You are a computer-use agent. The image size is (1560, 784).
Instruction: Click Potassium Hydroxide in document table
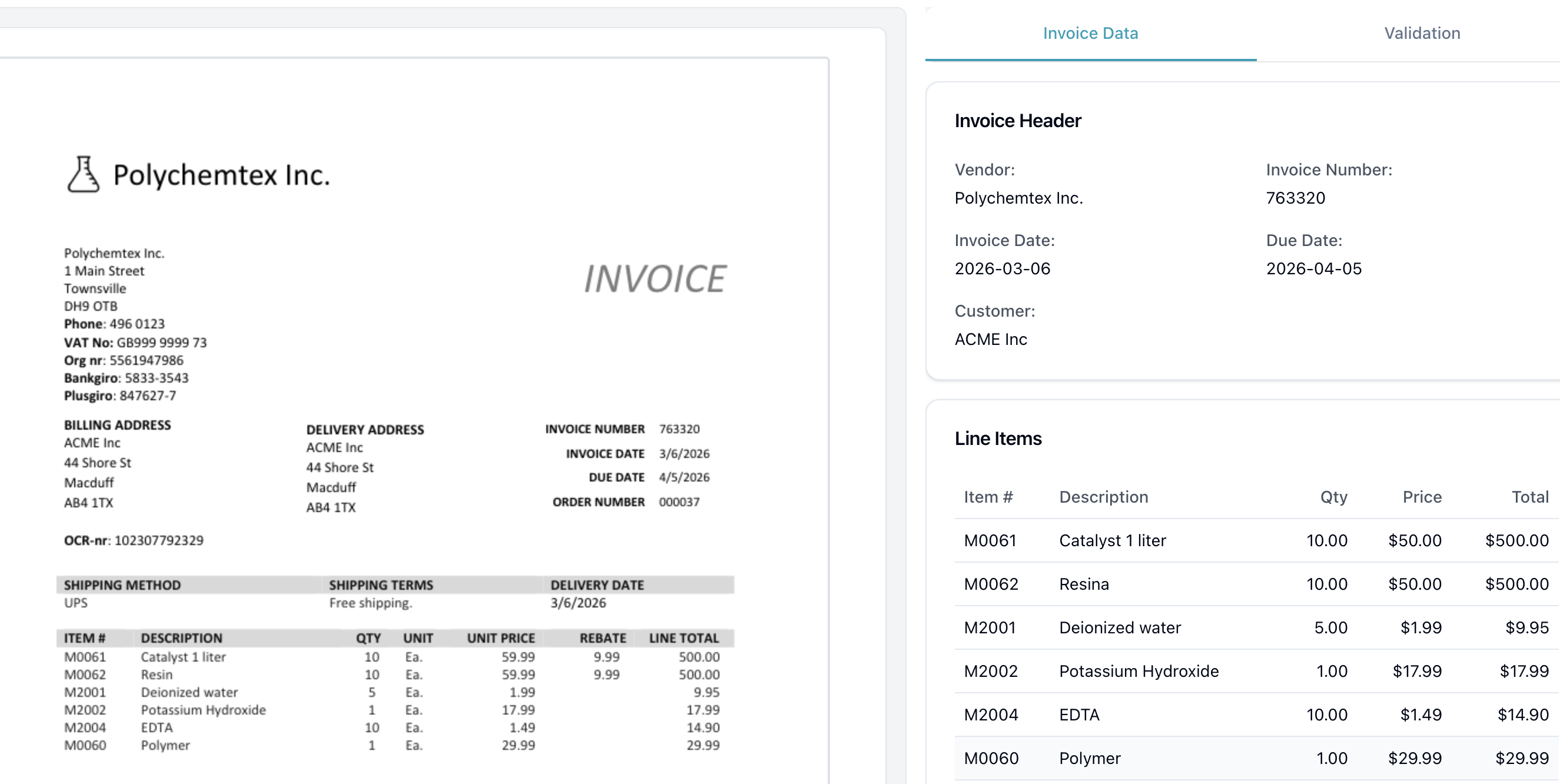204,710
